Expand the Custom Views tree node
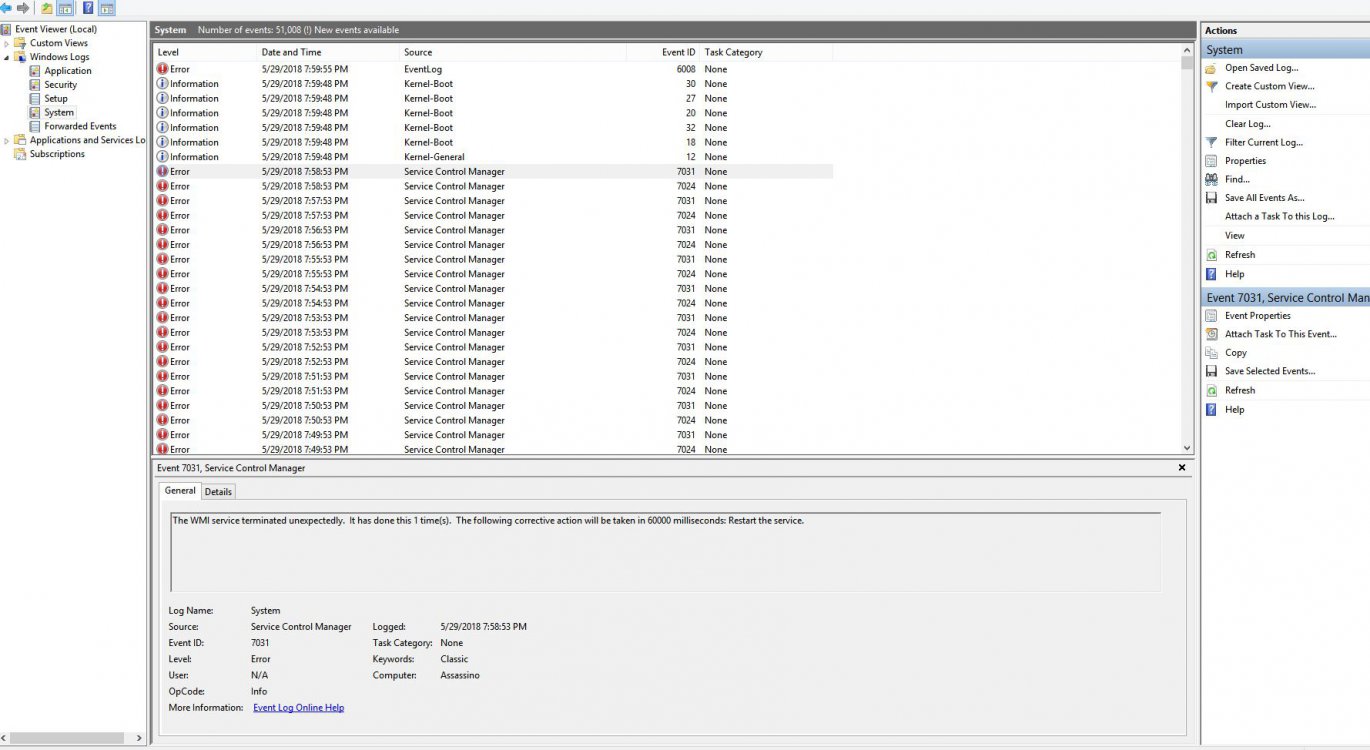The image size is (1370, 750). (x=7, y=43)
